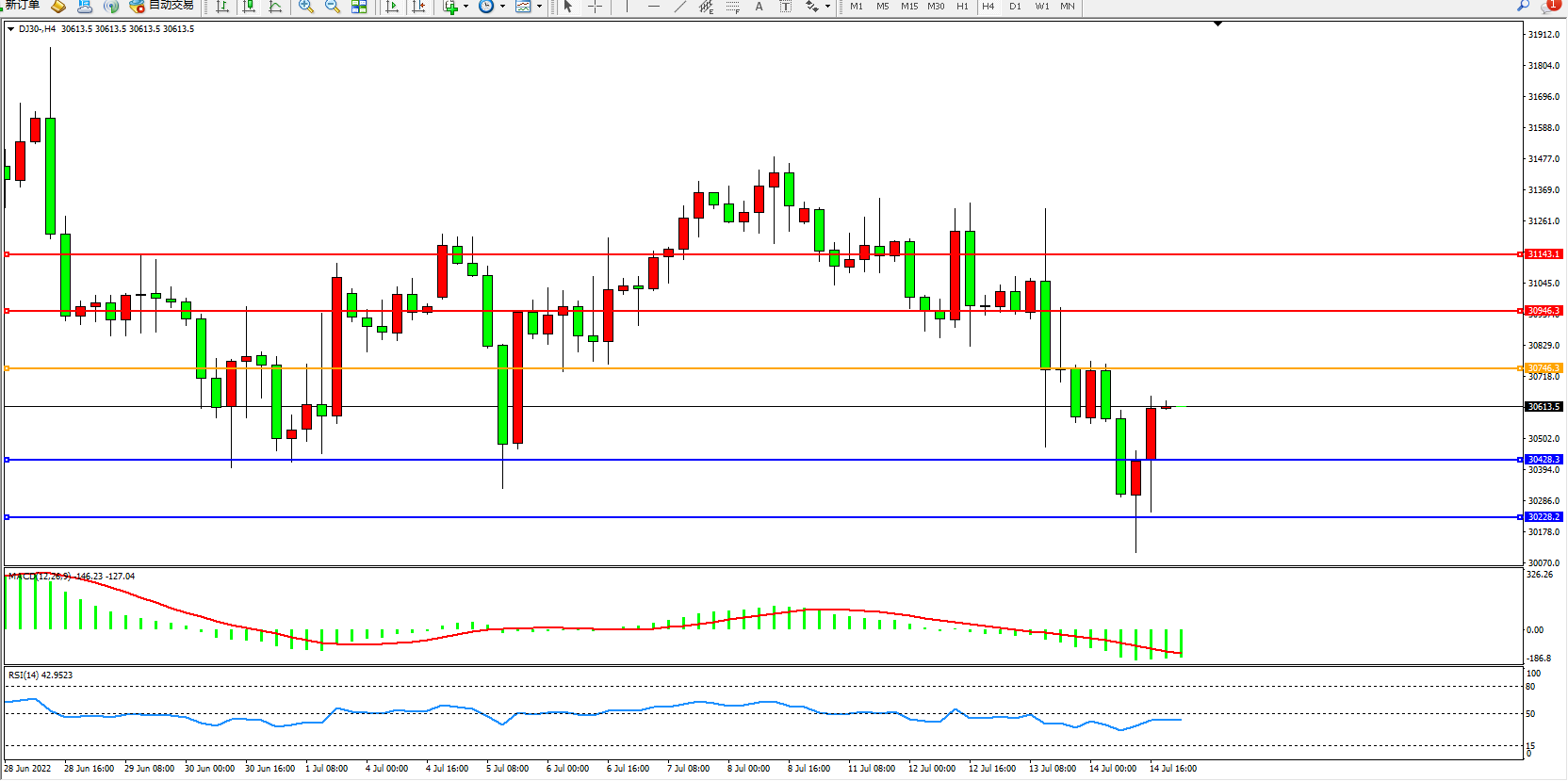Viewport: 1568px width, 781px height.
Task: Toggle the auto trading button
Action: coord(161,6)
